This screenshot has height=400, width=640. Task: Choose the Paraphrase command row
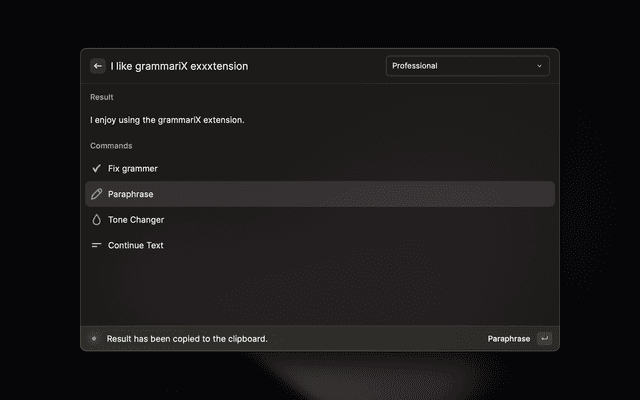[x=320, y=194]
